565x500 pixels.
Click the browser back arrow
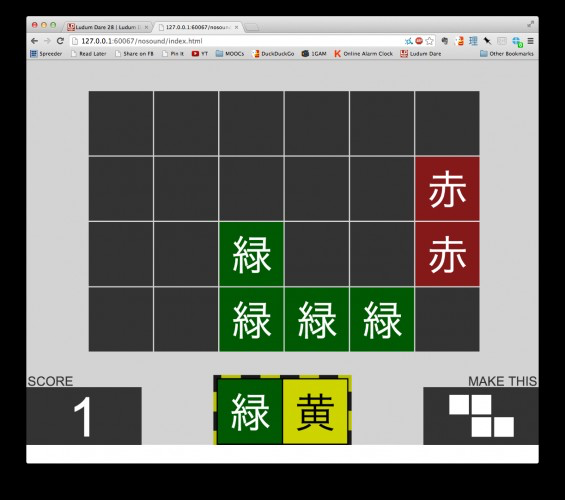point(35,41)
